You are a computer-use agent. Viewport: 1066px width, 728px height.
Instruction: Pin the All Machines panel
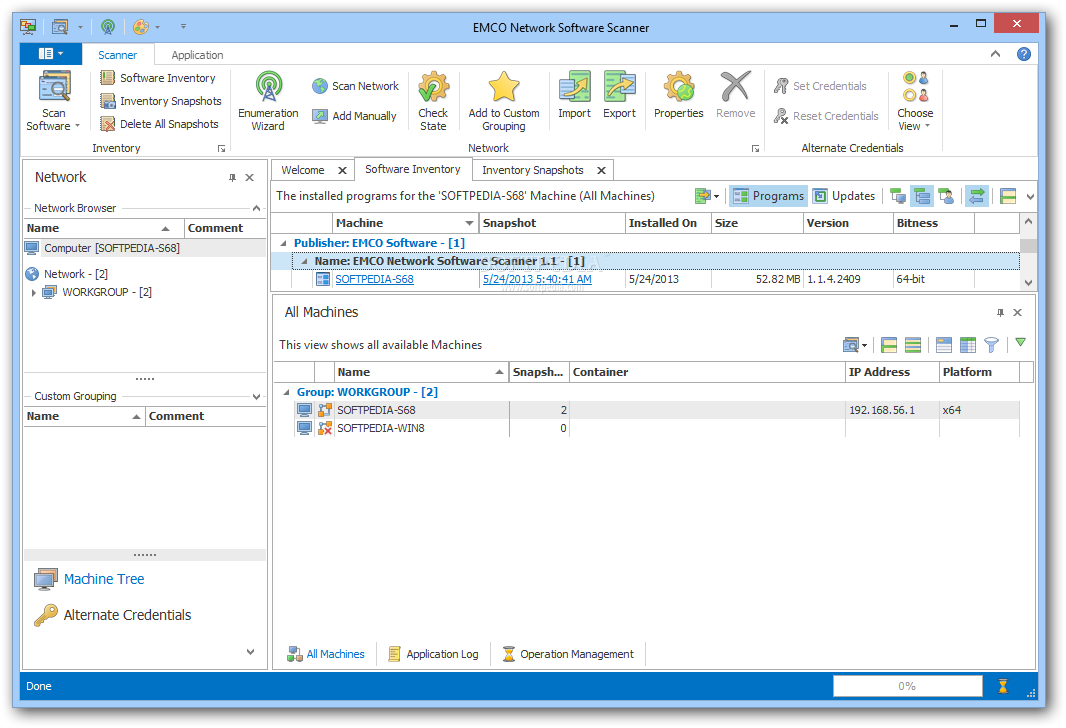1000,313
